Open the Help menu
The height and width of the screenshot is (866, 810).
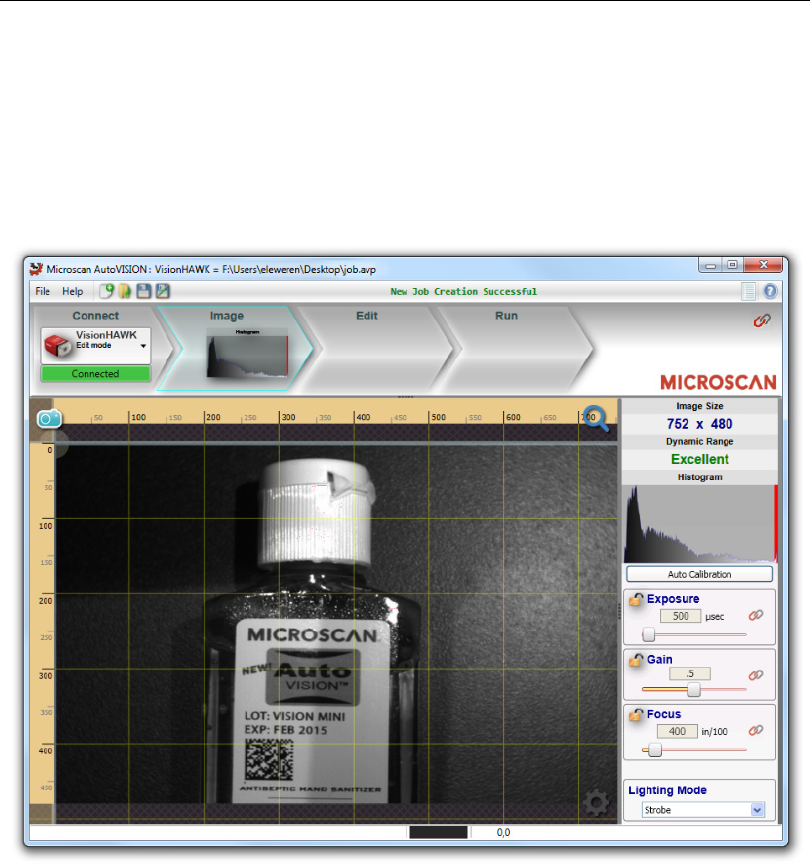(x=72, y=291)
